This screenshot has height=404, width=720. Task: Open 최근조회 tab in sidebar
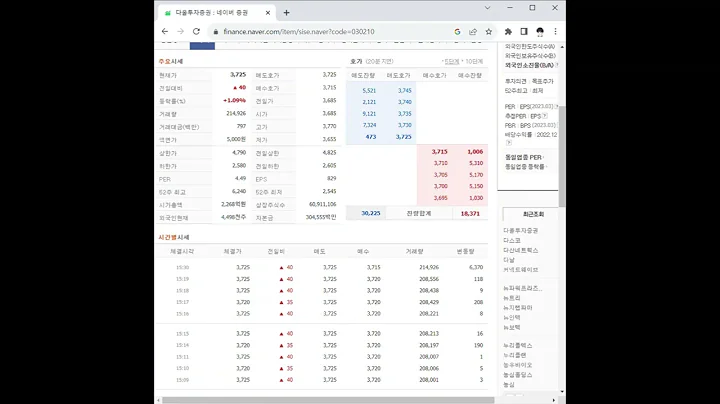tap(533, 214)
